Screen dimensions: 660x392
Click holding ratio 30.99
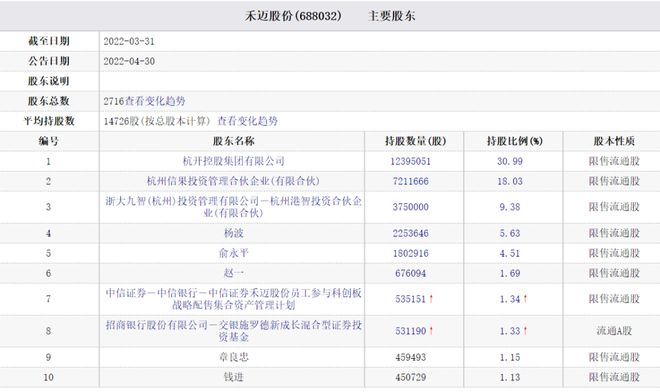(510, 161)
